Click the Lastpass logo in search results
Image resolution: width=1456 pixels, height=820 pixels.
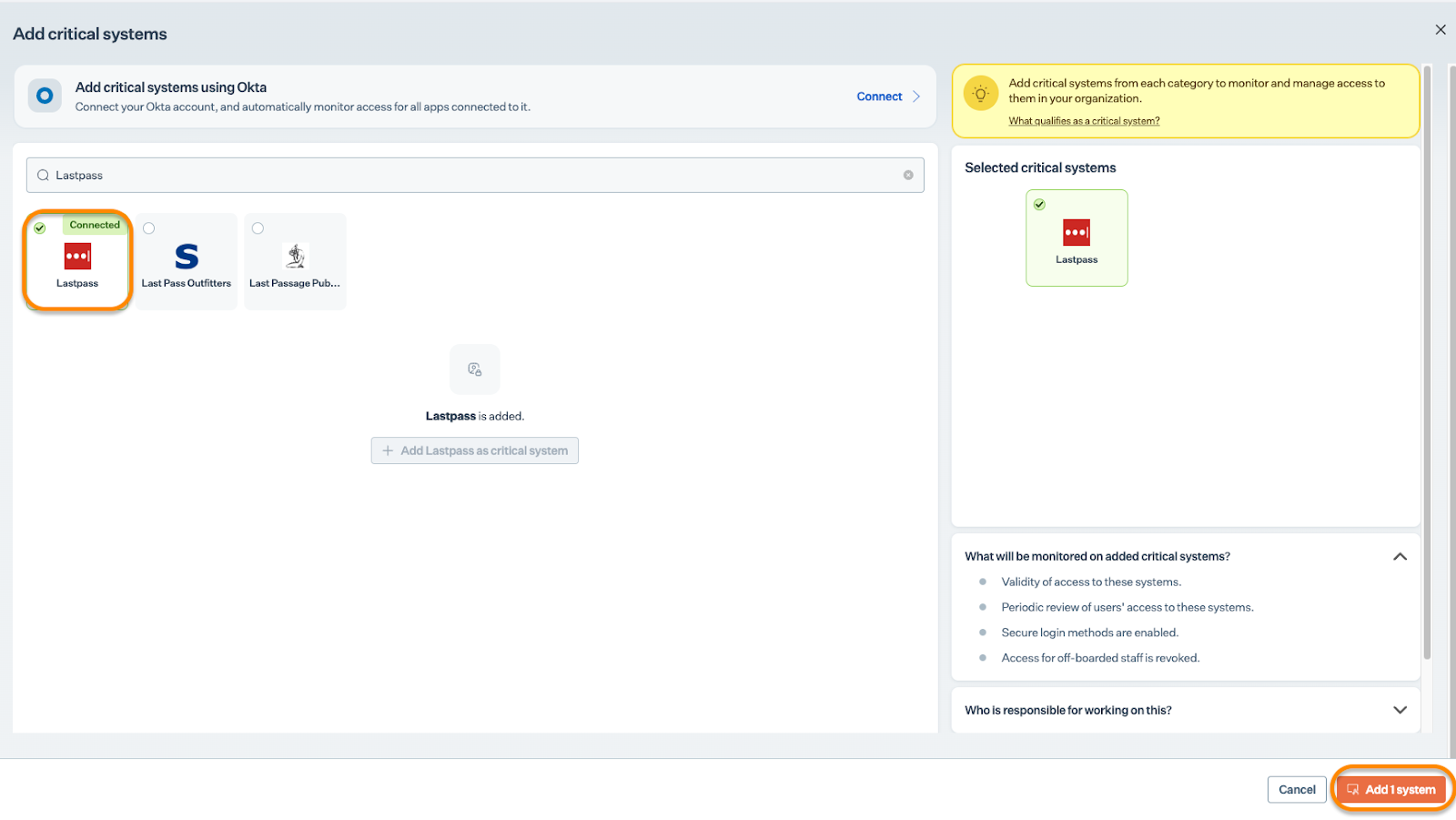[x=77, y=257]
